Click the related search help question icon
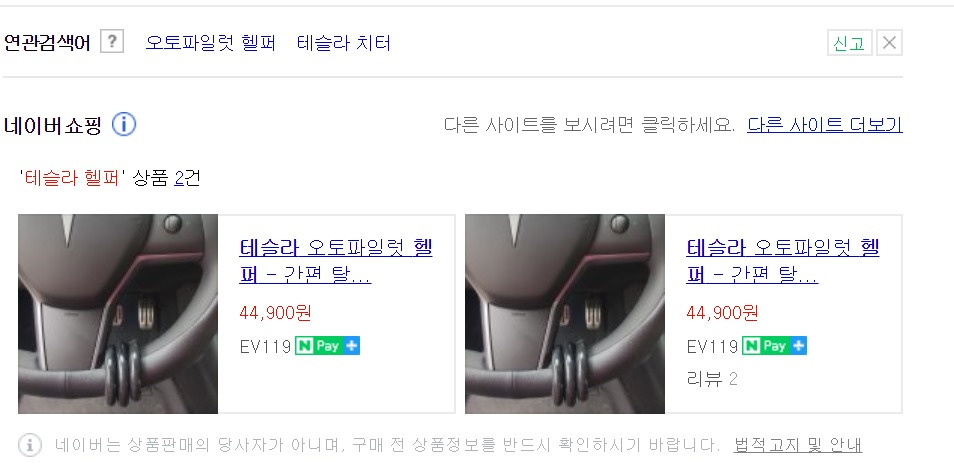The image size is (954, 467). (112, 43)
